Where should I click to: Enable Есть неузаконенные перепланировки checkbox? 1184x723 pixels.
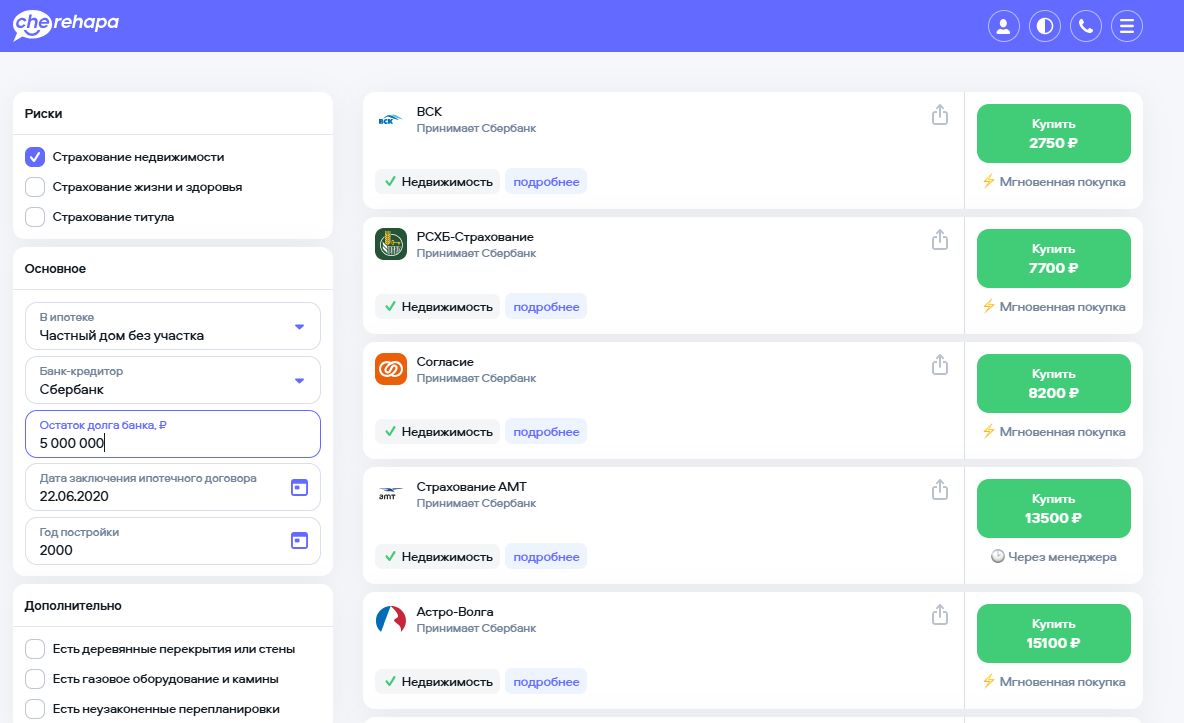(x=35, y=709)
